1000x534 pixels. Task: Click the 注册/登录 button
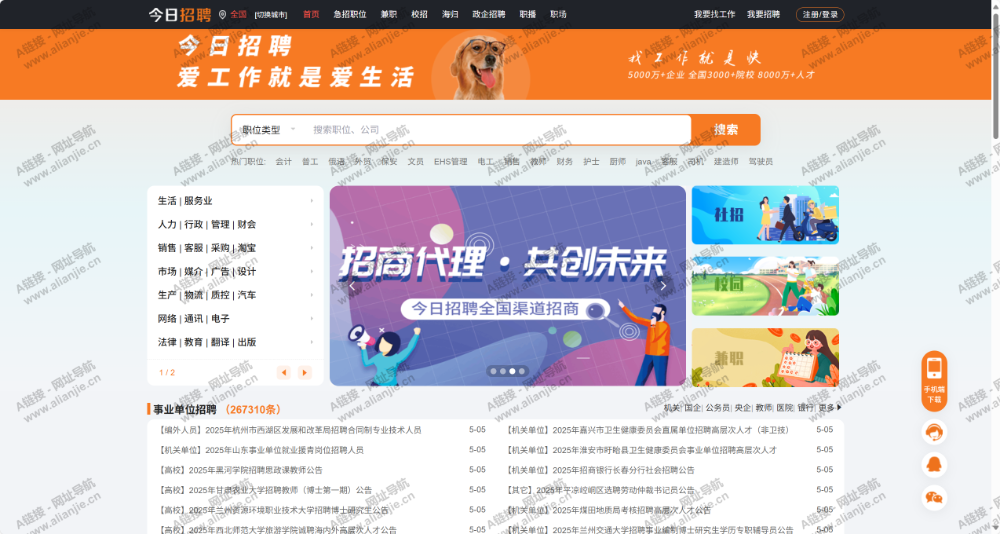pyautogui.click(x=820, y=14)
